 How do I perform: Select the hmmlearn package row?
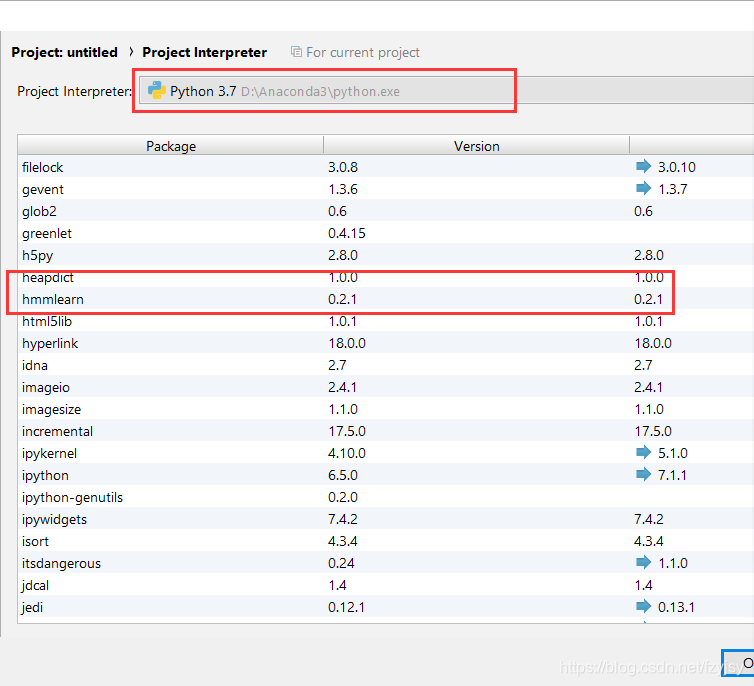click(x=386, y=299)
